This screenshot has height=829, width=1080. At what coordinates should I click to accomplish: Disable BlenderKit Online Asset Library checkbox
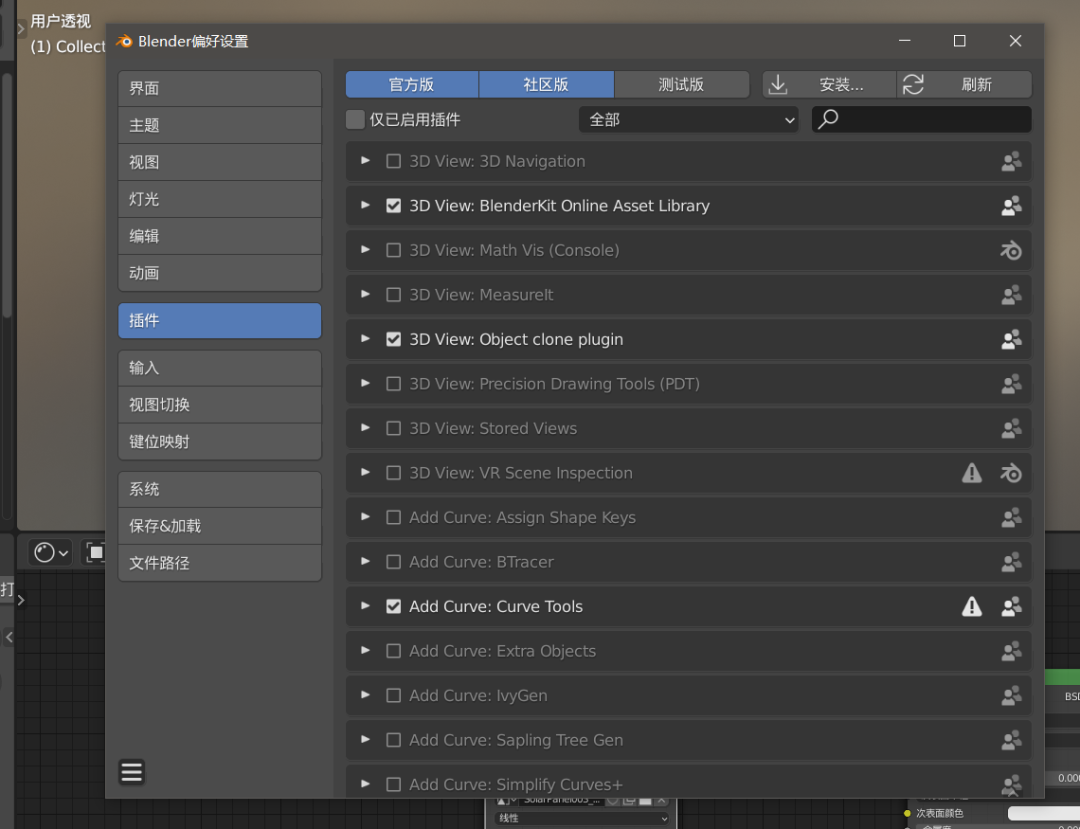tap(393, 206)
